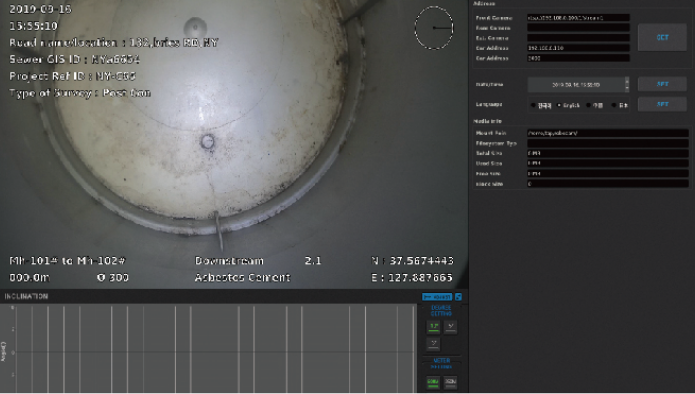Image resolution: width=695 pixels, height=394 pixels.
Task: Click the camera rotation compass circle
Action: point(434,27)
